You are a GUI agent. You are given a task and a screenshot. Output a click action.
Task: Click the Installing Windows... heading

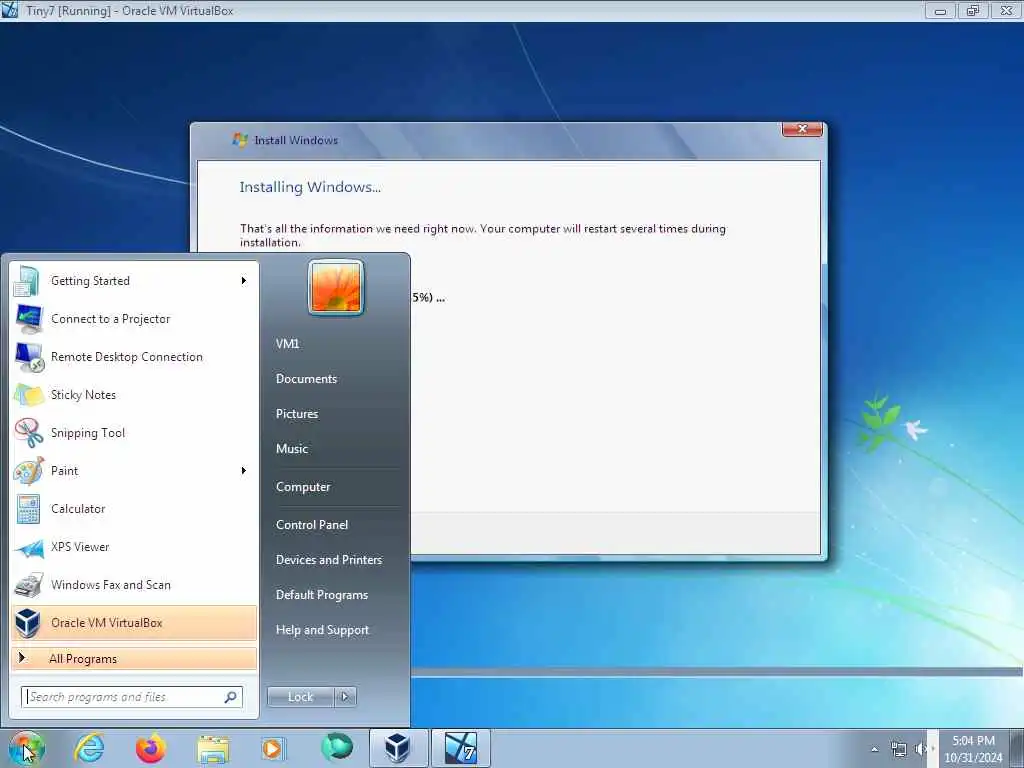coord(310,187)
